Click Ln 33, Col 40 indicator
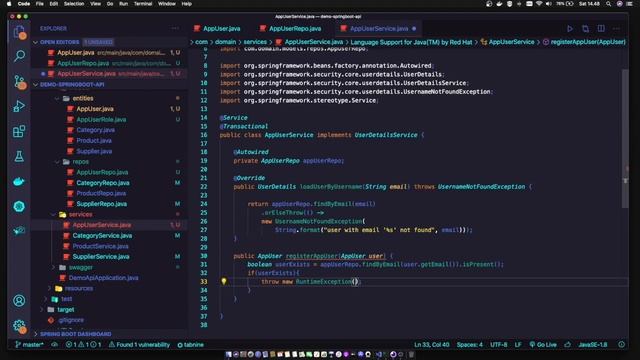The height and width of the screenshot is (360, 640). coord(431,344)
